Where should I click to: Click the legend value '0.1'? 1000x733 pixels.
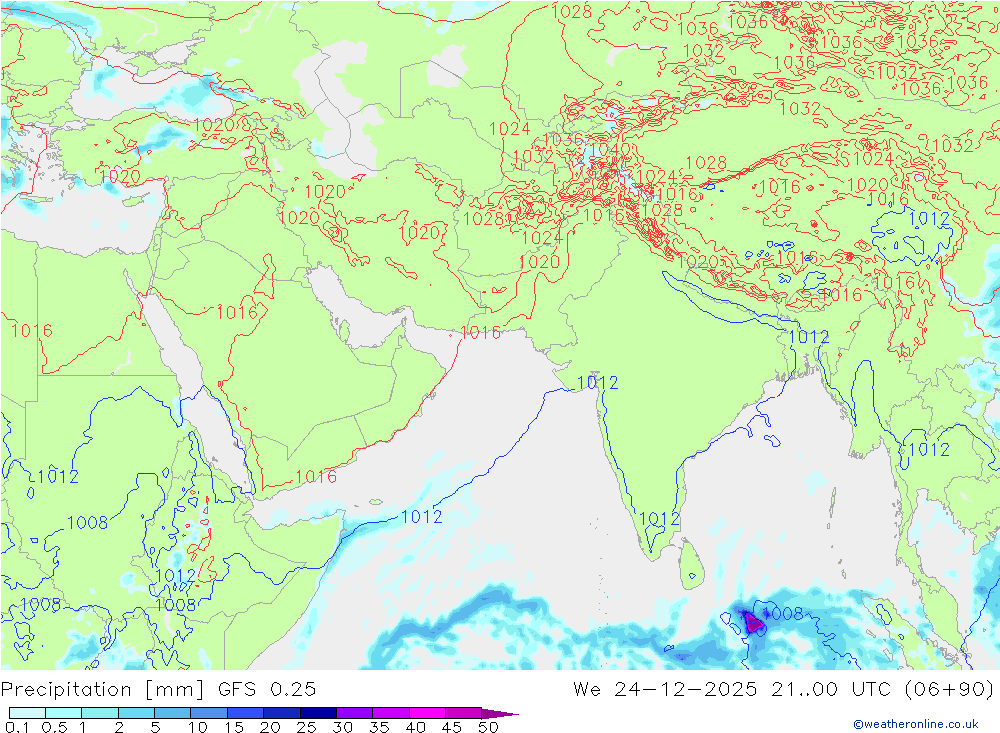click(17, 727)
